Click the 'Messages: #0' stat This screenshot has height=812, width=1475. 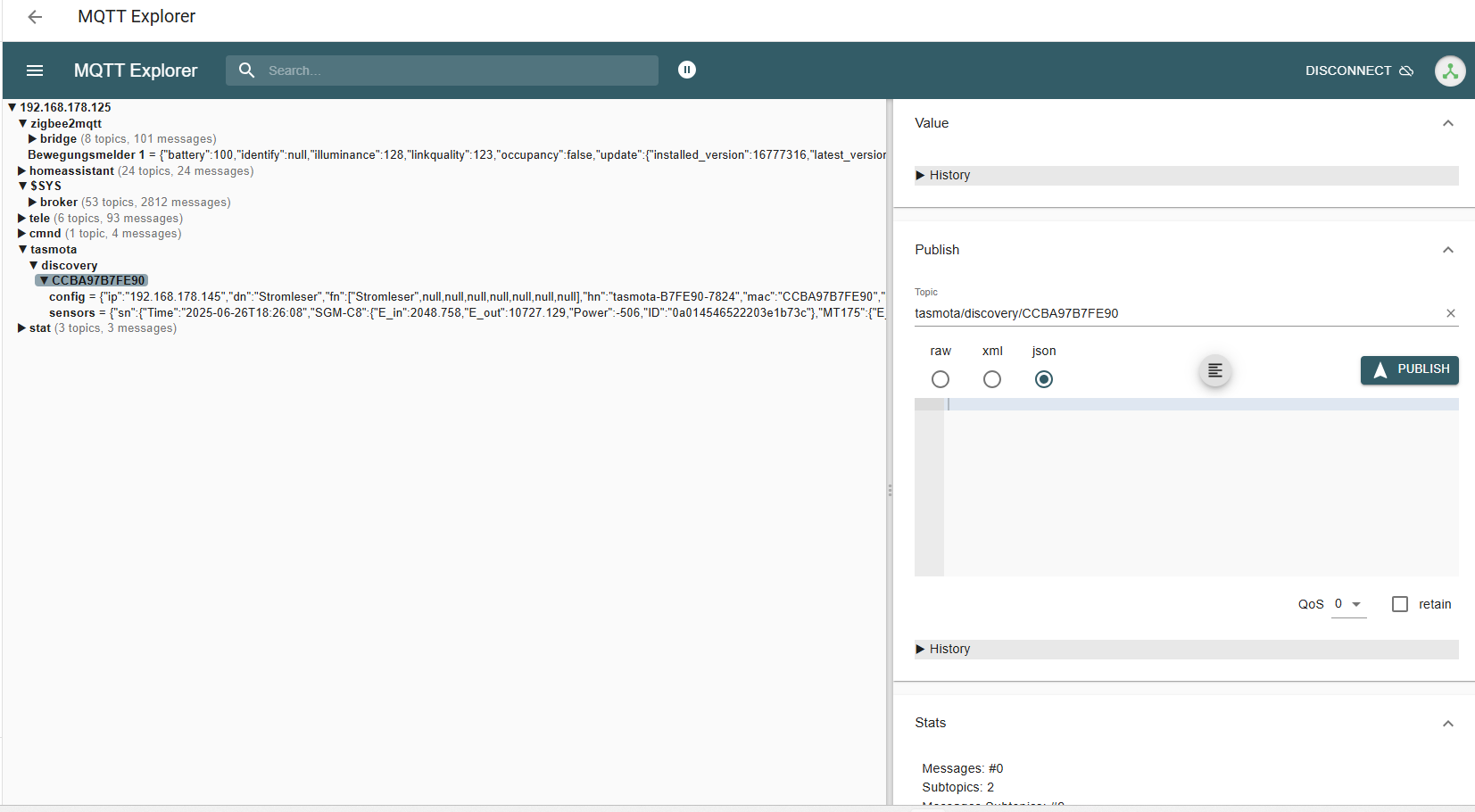[963, 768]
